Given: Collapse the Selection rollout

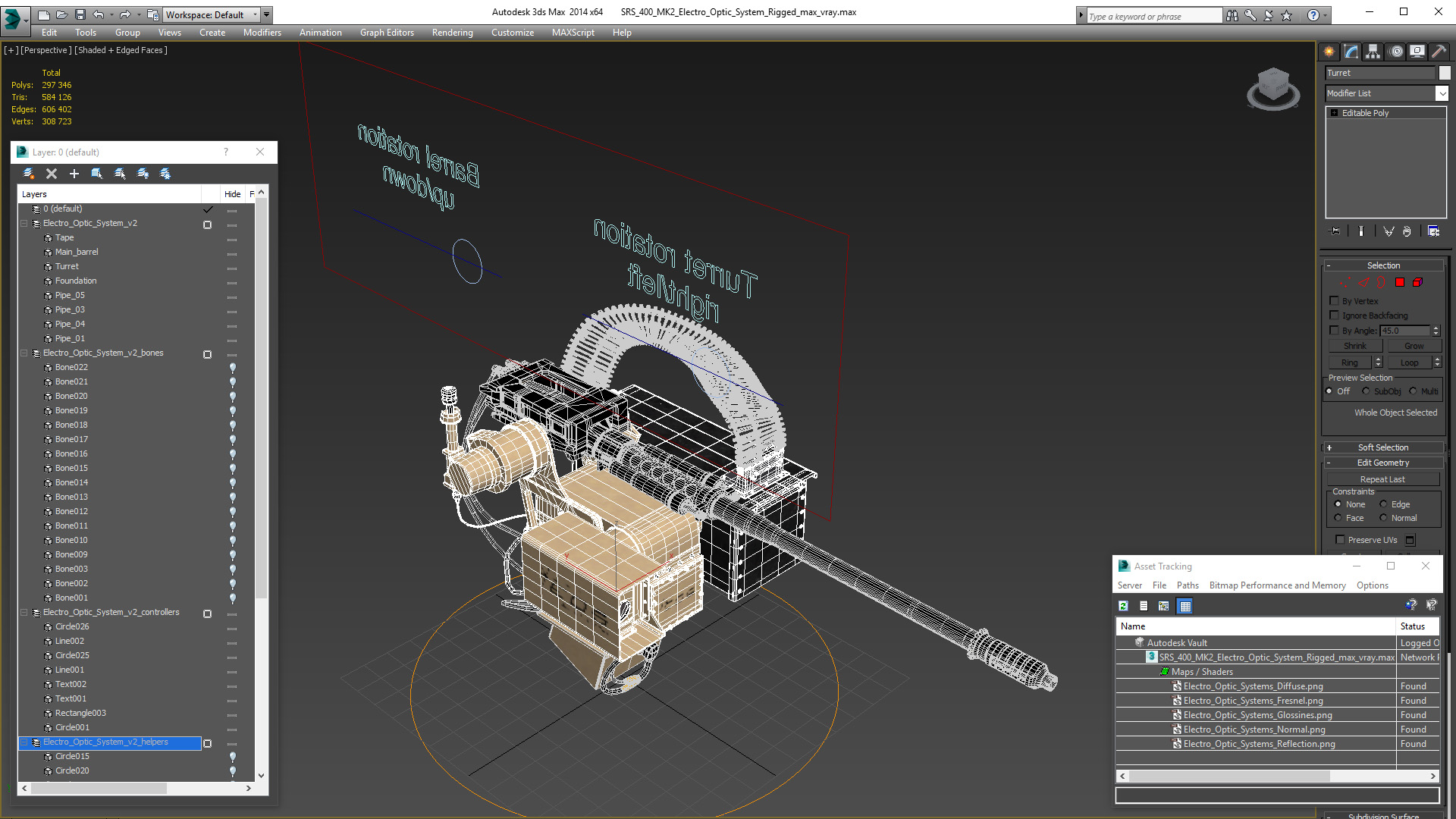Looking at the screenshot, I should coord(1383,265).
